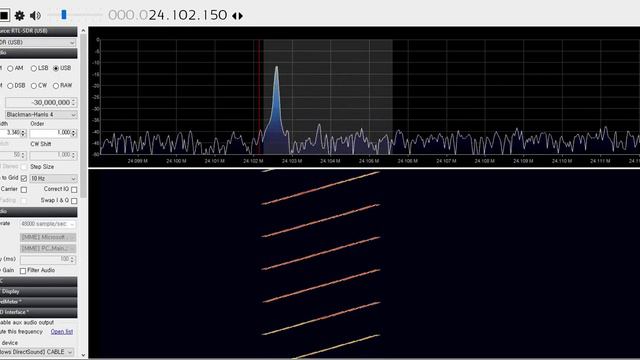Viewport: 640px width, 360px height.
Task: Click the red tuning line in the spectrum
Action: 259,97
